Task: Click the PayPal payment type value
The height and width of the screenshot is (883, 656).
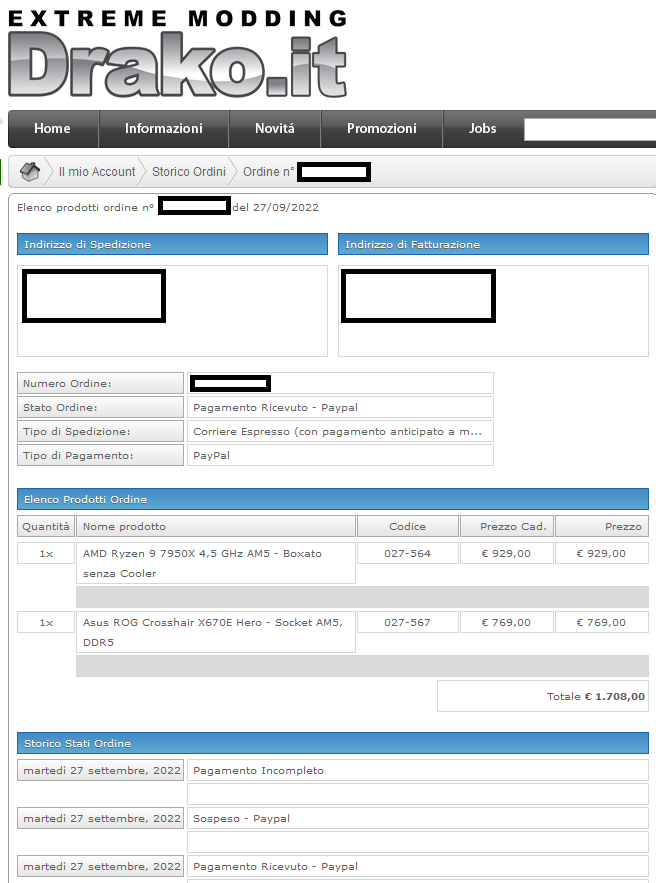Action: point(340,456)
